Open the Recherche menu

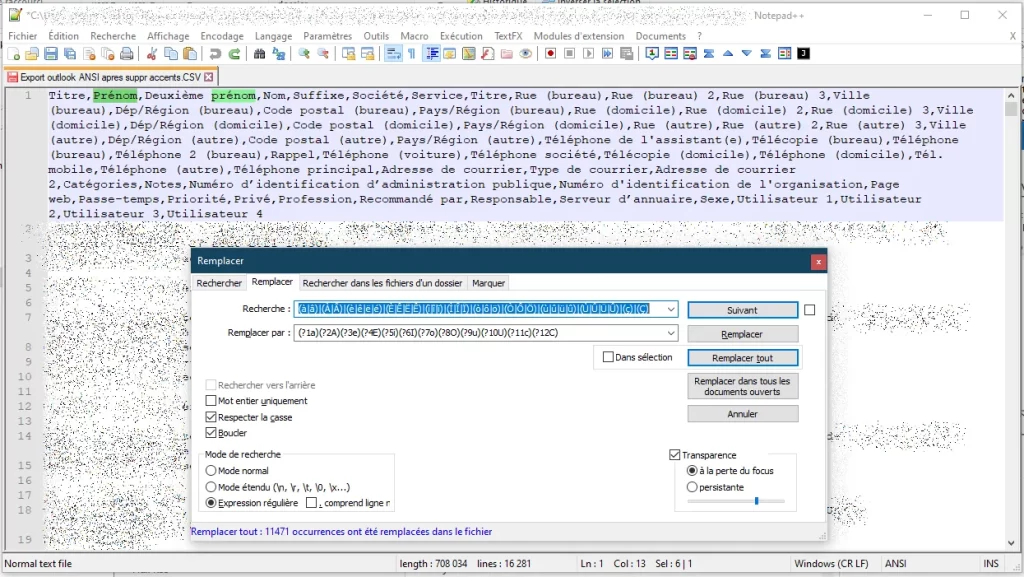click(113, 36)
